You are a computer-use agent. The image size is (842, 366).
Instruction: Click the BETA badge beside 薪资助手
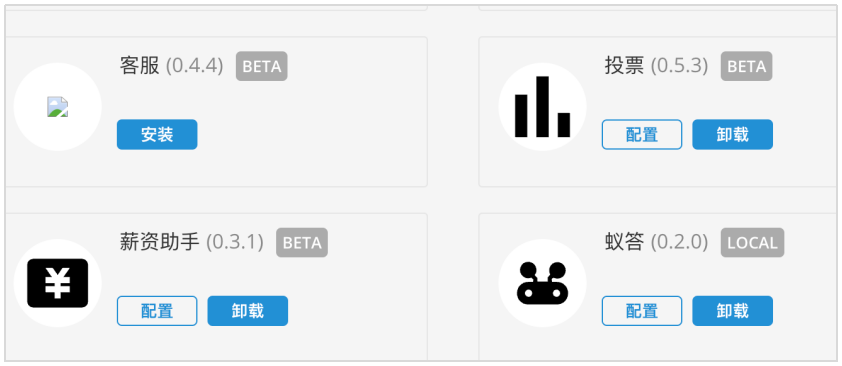(302, 243)
